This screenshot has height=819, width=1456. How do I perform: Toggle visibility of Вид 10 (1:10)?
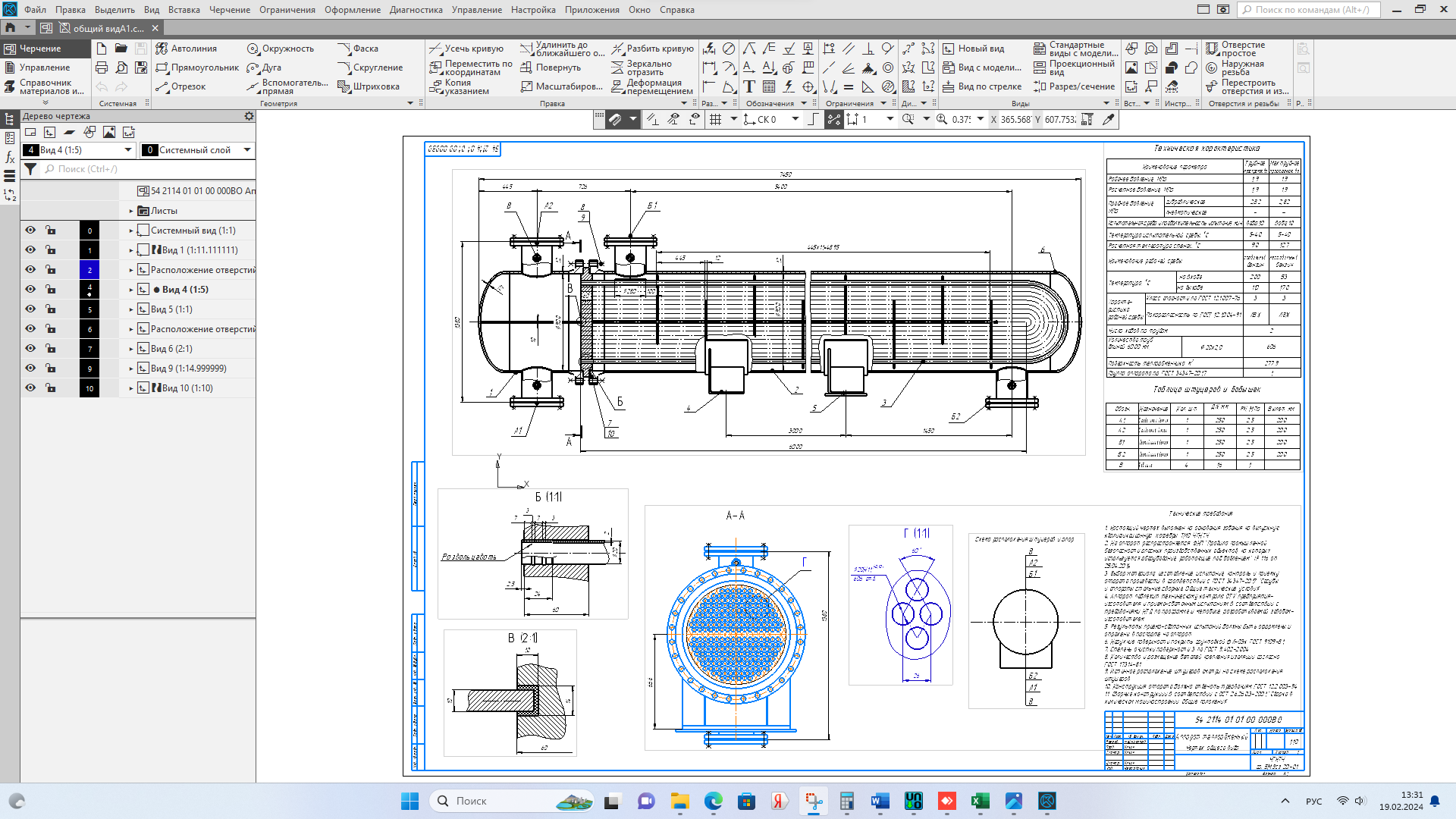pyautogui.click(x=30, y=388)
